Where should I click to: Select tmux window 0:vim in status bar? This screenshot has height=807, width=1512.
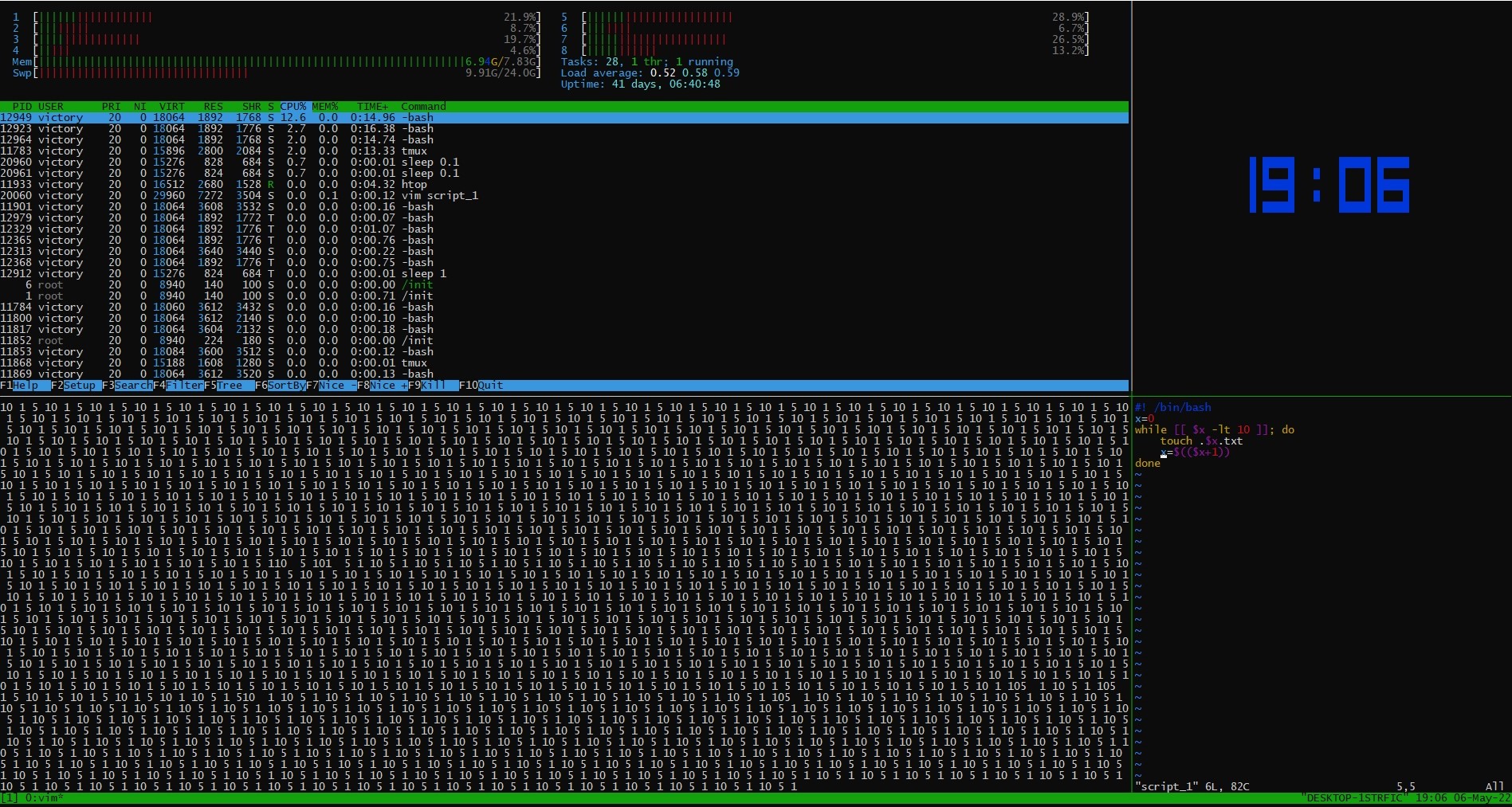click(42, 798)
